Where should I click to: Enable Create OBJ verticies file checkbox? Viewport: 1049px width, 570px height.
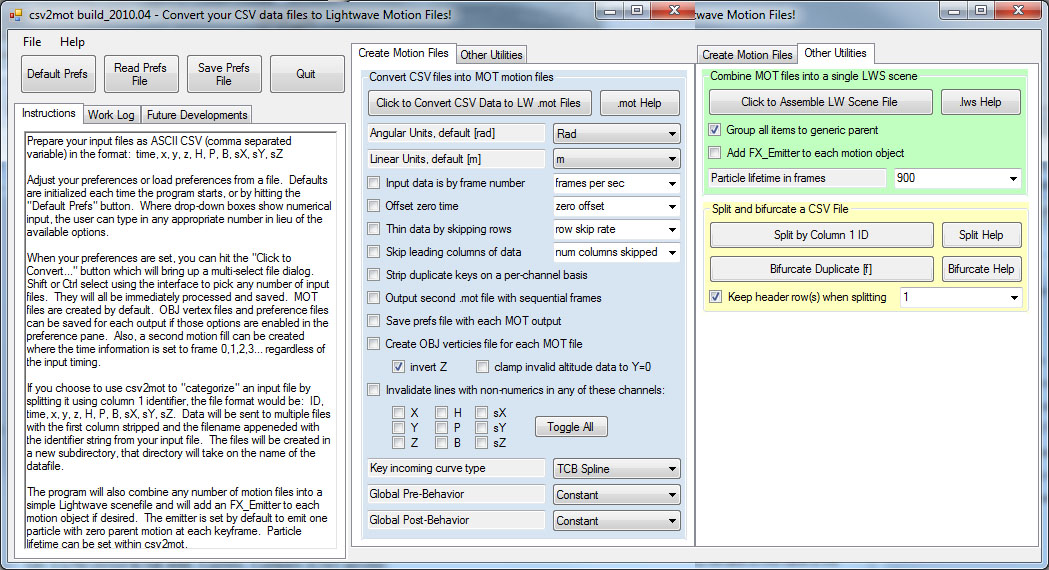tap(374, 344)
